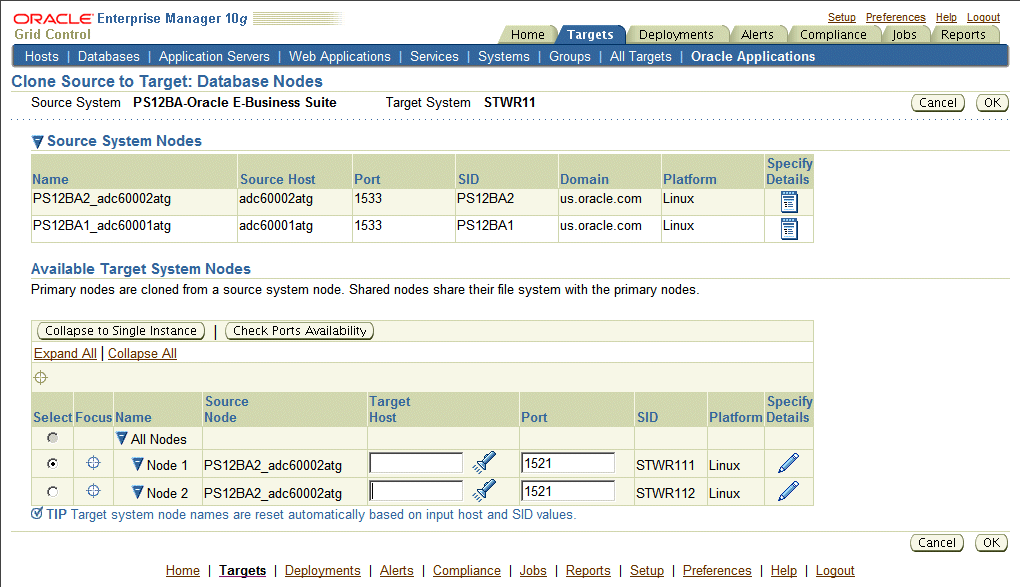
Task: Open Help link in top header
Action: (946, 18)
